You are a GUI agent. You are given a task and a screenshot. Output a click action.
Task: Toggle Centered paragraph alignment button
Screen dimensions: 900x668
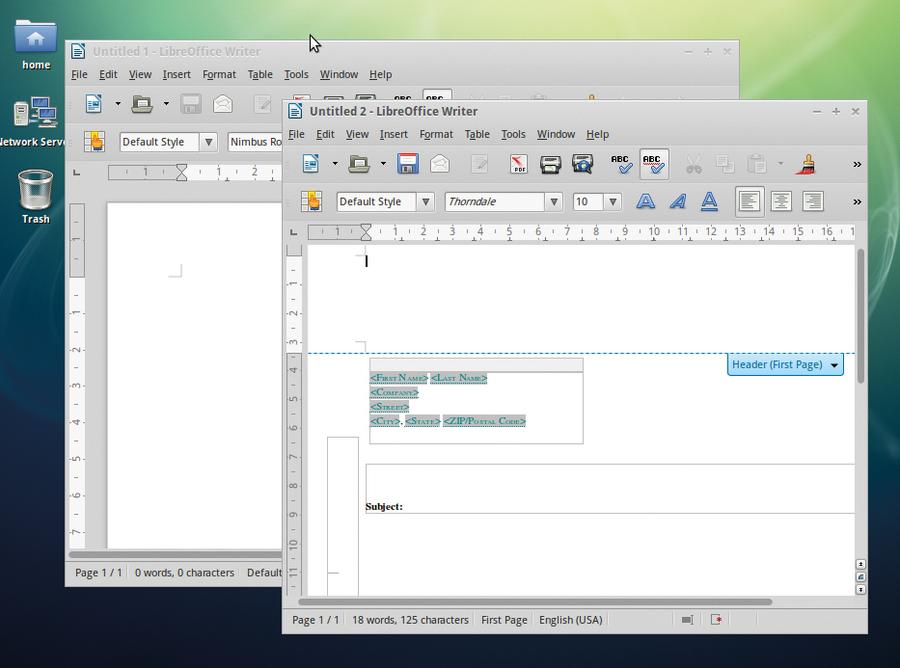click(x=781, y=201)
